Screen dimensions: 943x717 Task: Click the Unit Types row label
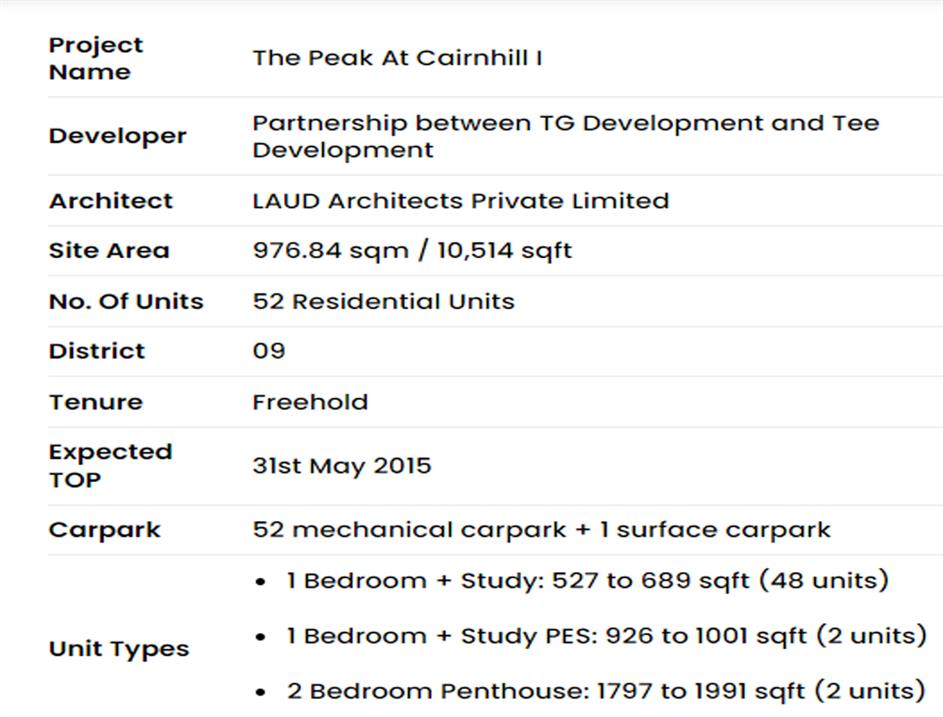[x=119, y=649]
